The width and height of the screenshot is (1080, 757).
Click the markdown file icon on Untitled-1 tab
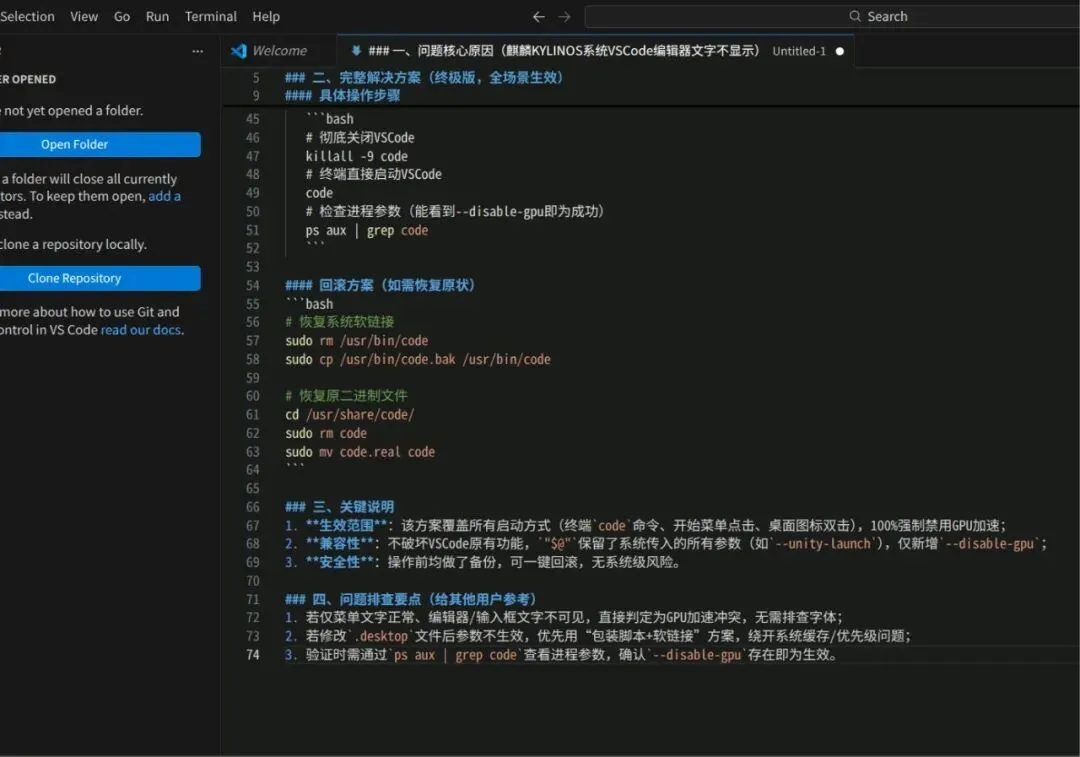356,50
